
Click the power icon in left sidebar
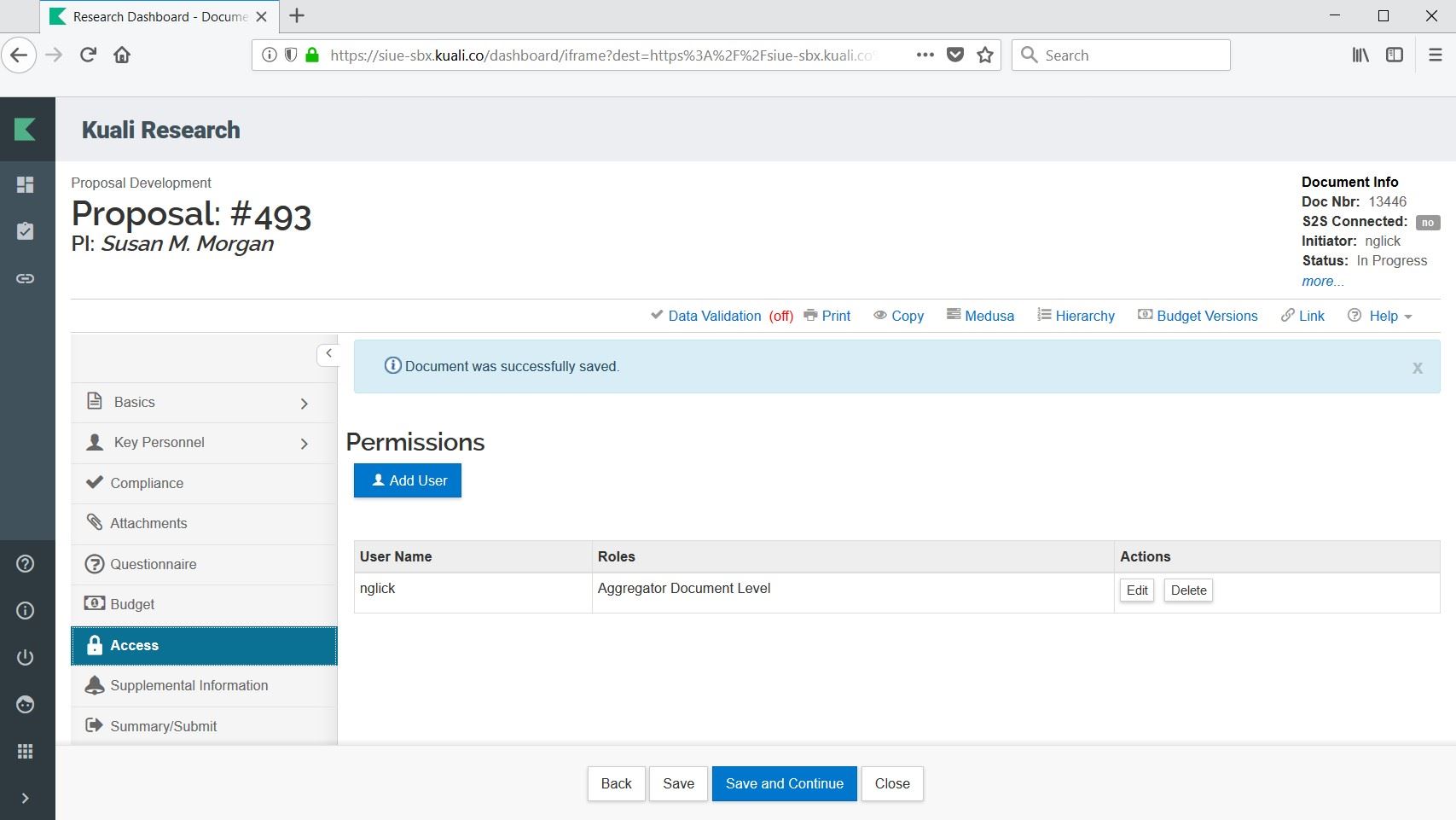[26, 657]
